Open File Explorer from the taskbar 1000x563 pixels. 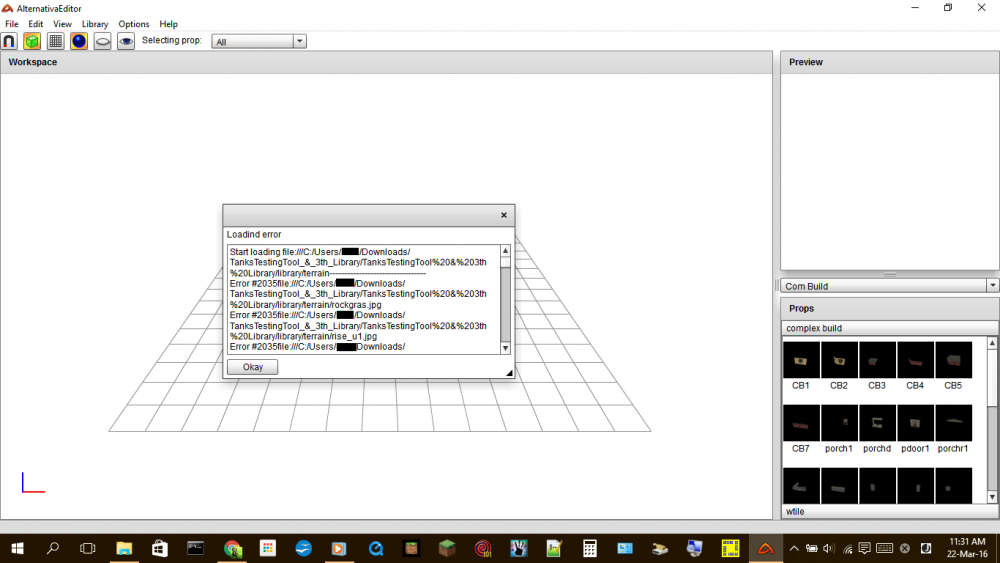coord(124,548)
